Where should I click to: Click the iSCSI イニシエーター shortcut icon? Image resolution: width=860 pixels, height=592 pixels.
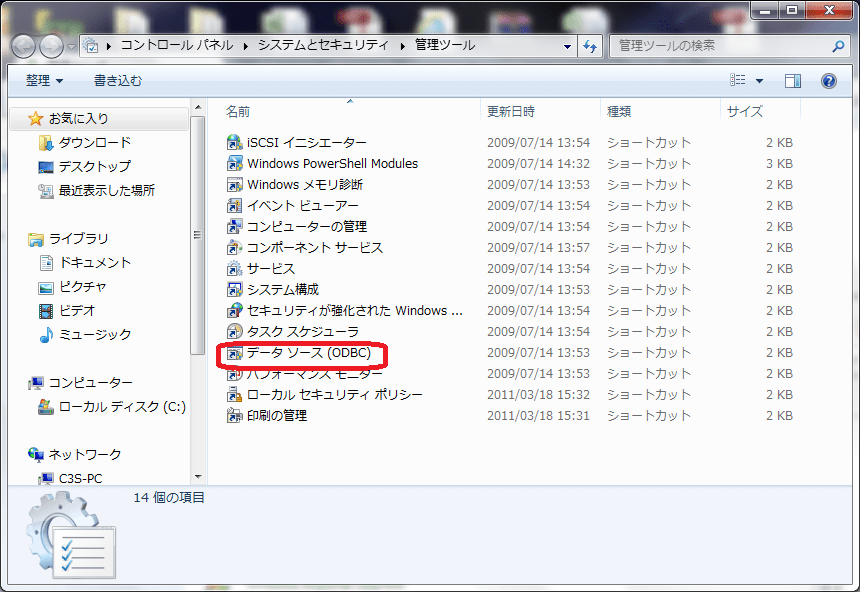pyautogui.click(x=234, y=143)
